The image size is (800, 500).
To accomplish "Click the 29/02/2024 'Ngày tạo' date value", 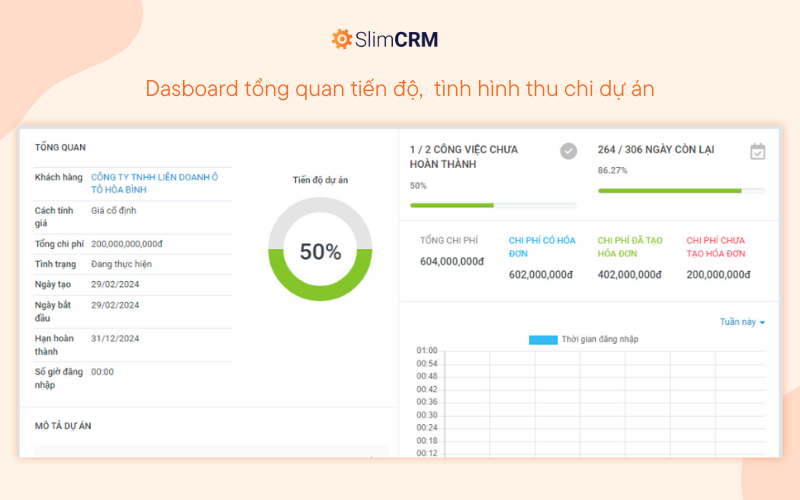I will tap(115, 284).
